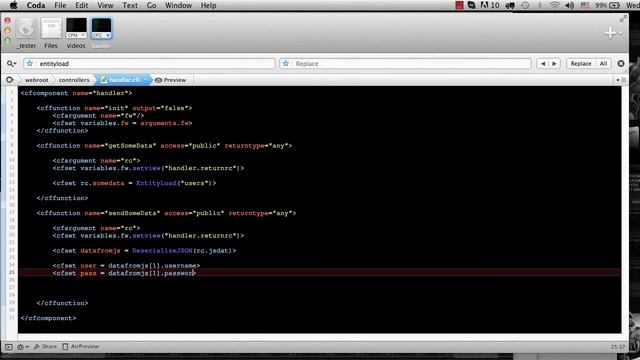Click the dataFromjs[1].username line
This screenshot has height=360, width=640.
click(x=126, y=266)
